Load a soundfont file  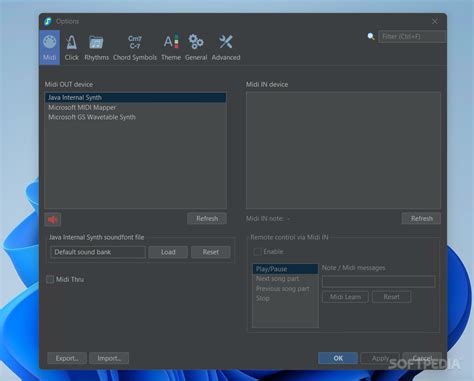click(x=168, y=252)
